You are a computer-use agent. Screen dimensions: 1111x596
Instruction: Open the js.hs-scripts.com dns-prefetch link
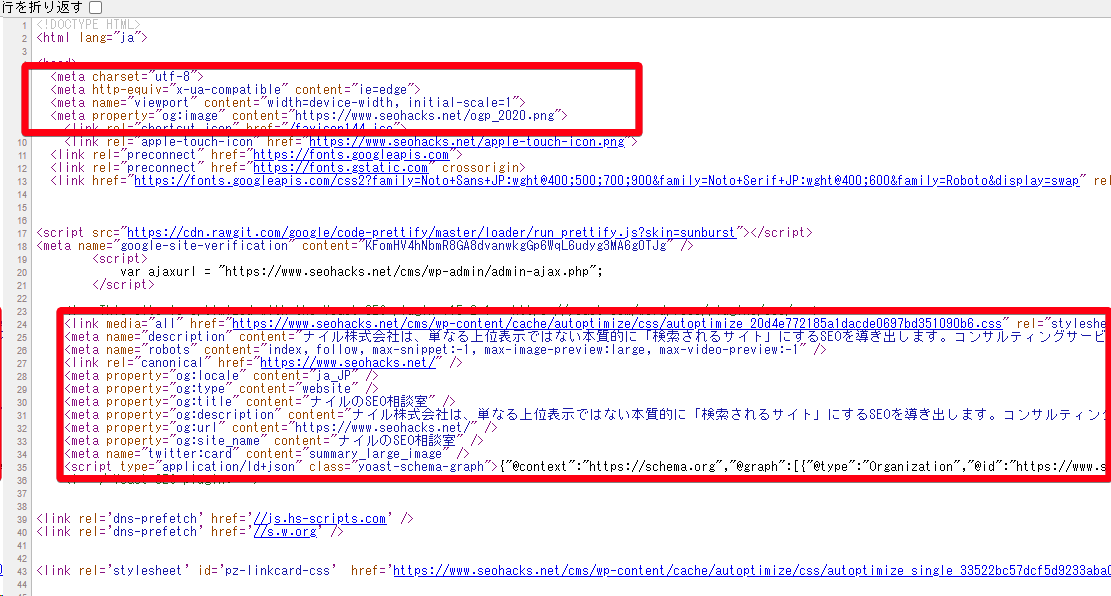pos(320,519)
